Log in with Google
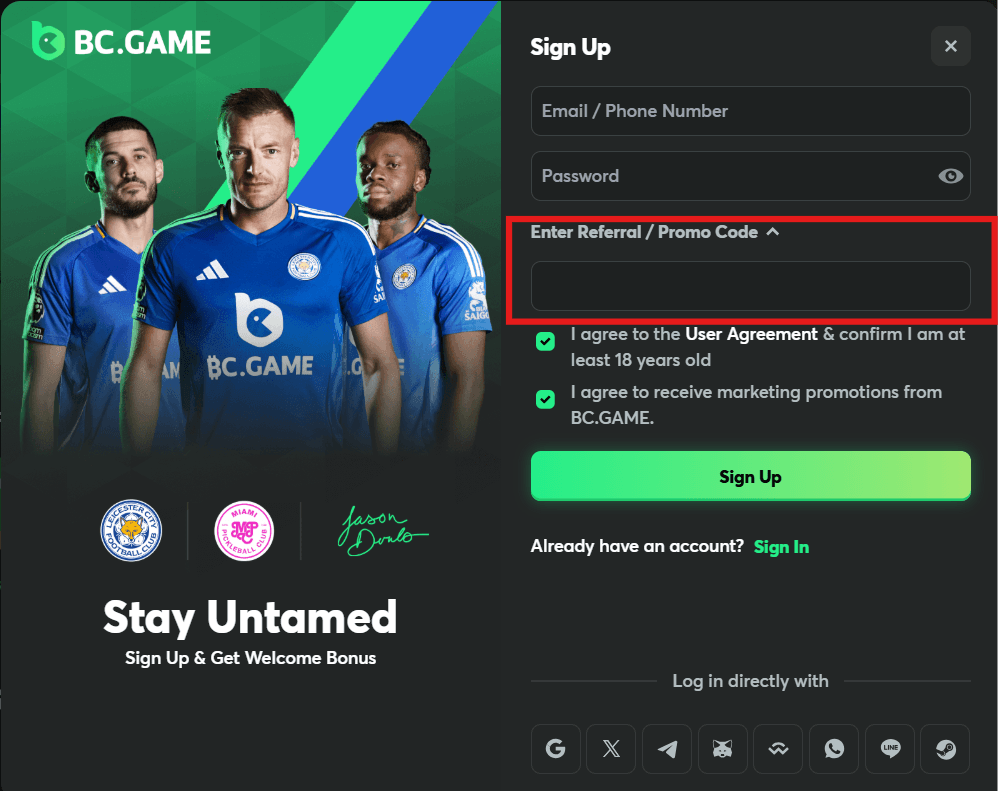998x791 pixels. click(x=556, y=749)
